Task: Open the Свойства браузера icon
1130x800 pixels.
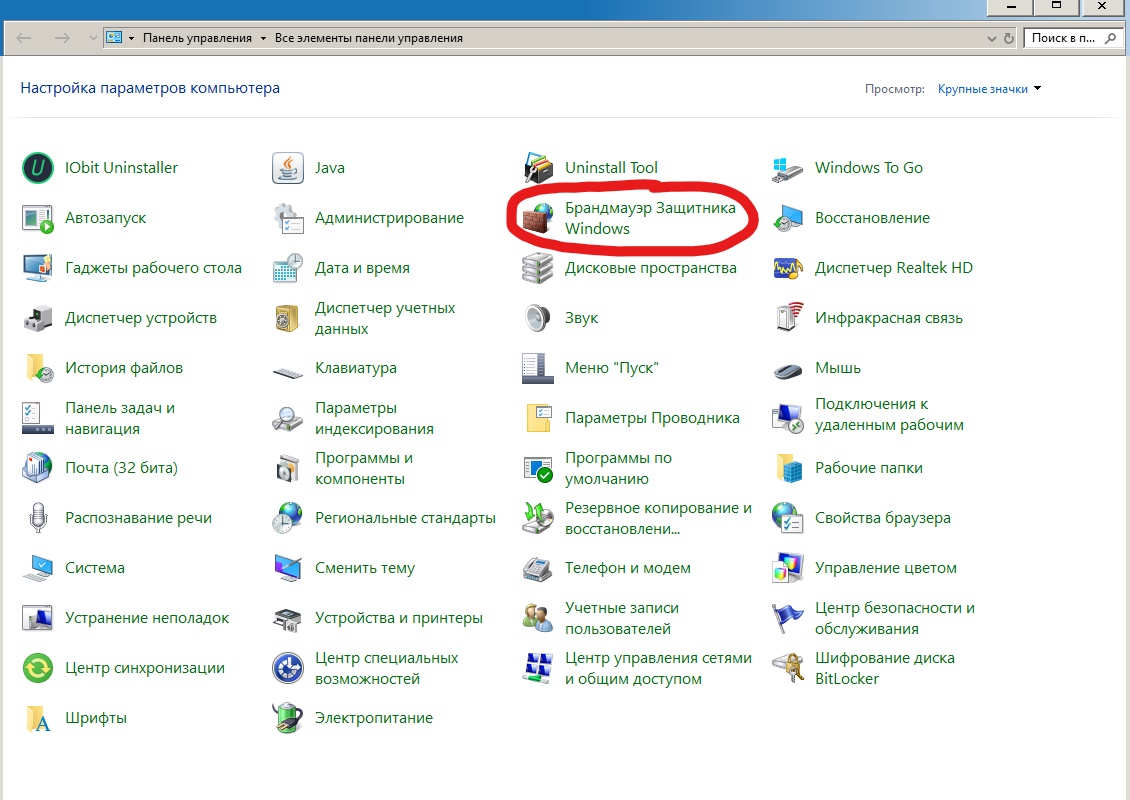Action: pos(788,517)
